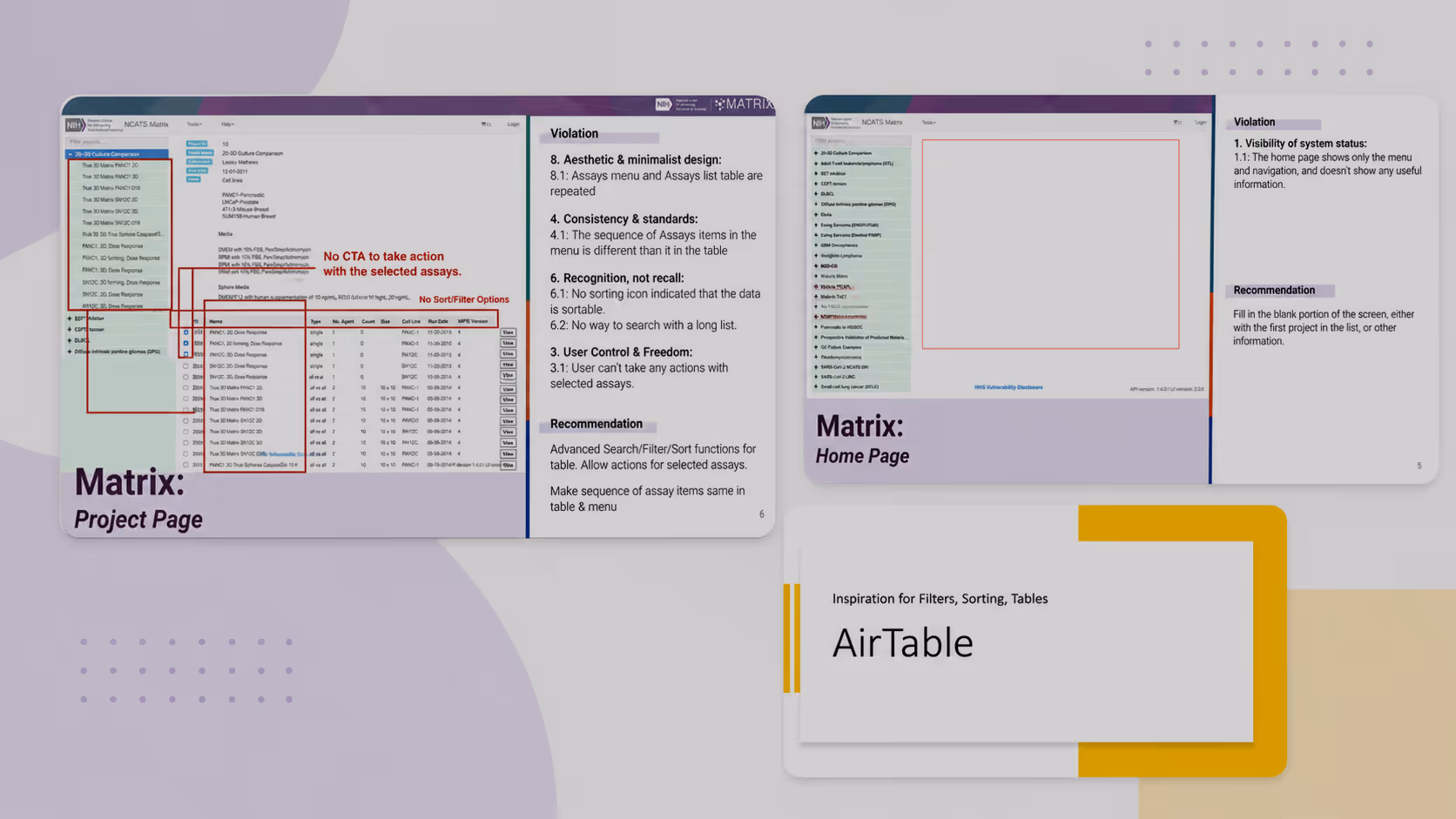This screenshot has width=1456, height=819.
Task: Open the AirTable inspiration slide
Action: pyautogui.click(x=1035, y=641)
